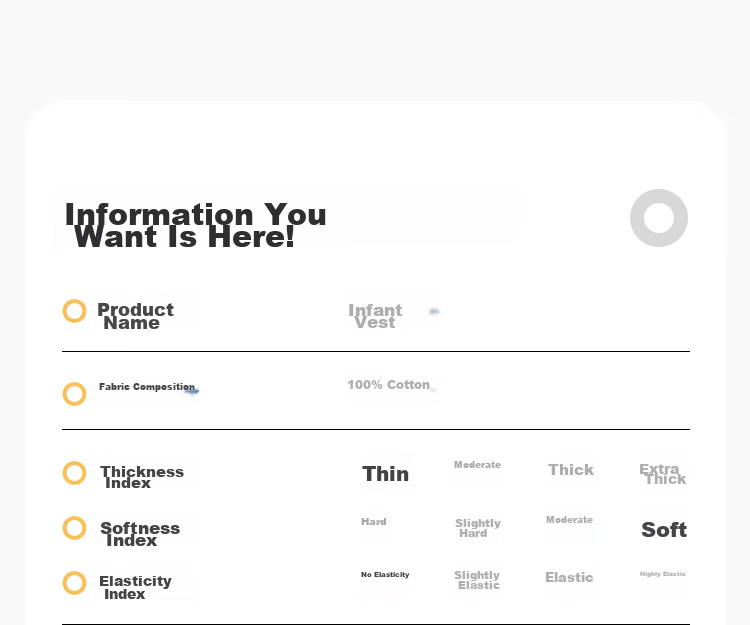Click orange circle beside Fabric Composition
The height and width of the screenshot is (625, 750).
click(75, 394)
